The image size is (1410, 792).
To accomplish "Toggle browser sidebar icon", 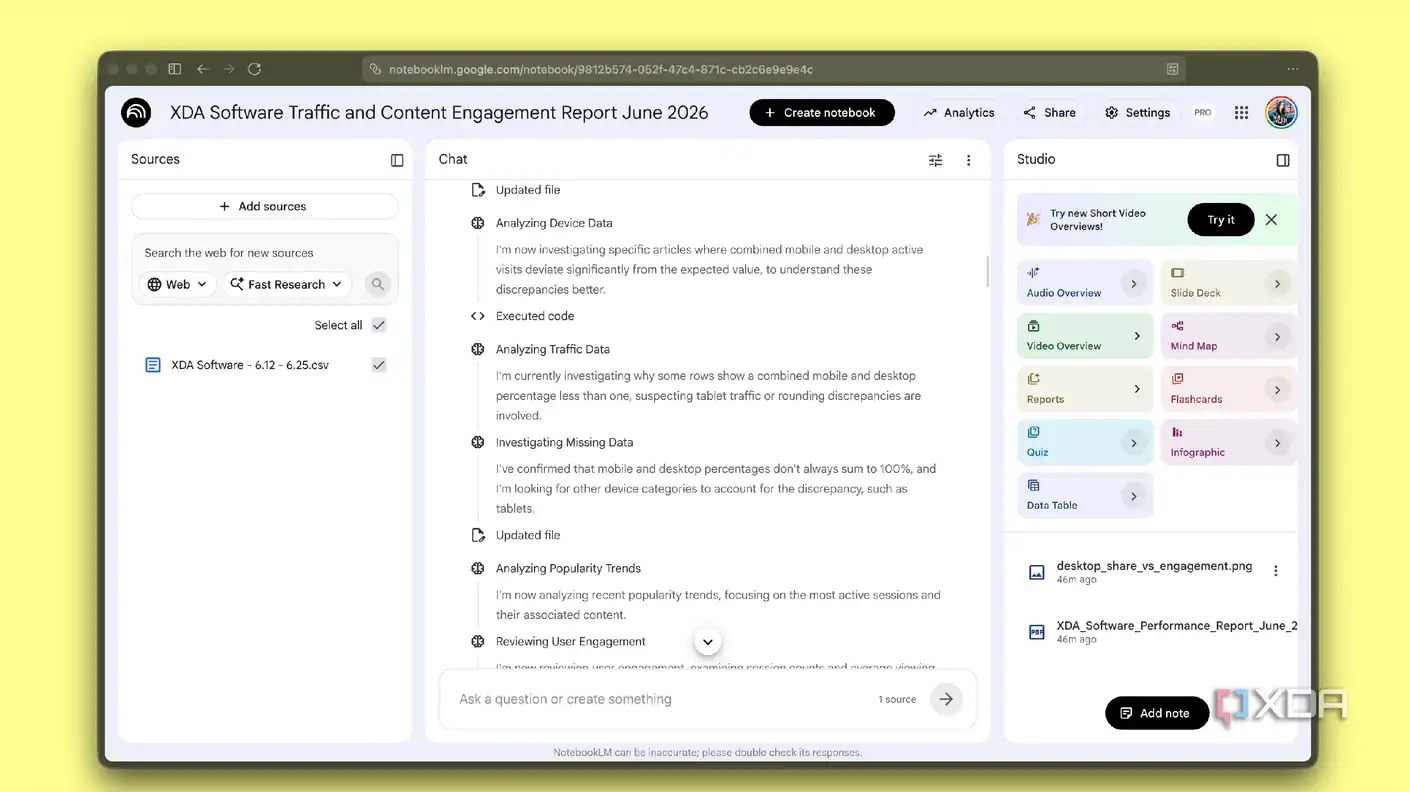I will tap(175, 69).
